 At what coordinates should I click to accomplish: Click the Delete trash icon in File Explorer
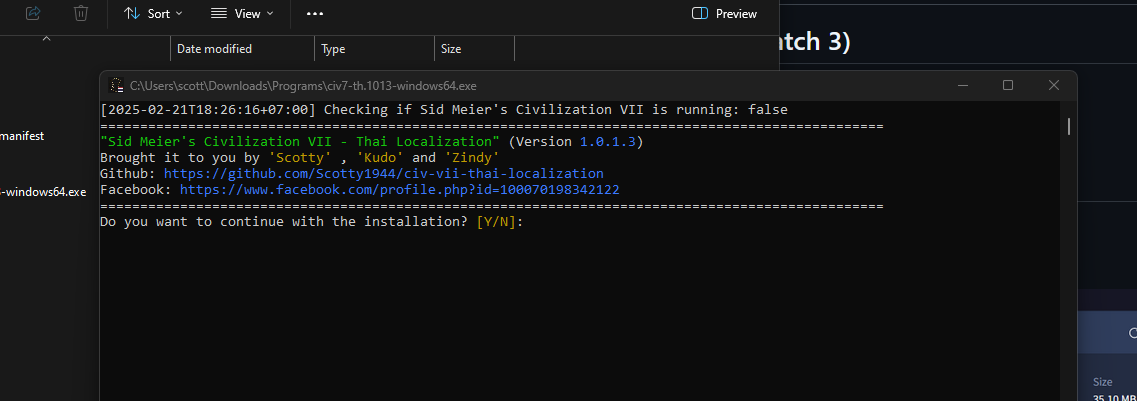tap(81, 13)
